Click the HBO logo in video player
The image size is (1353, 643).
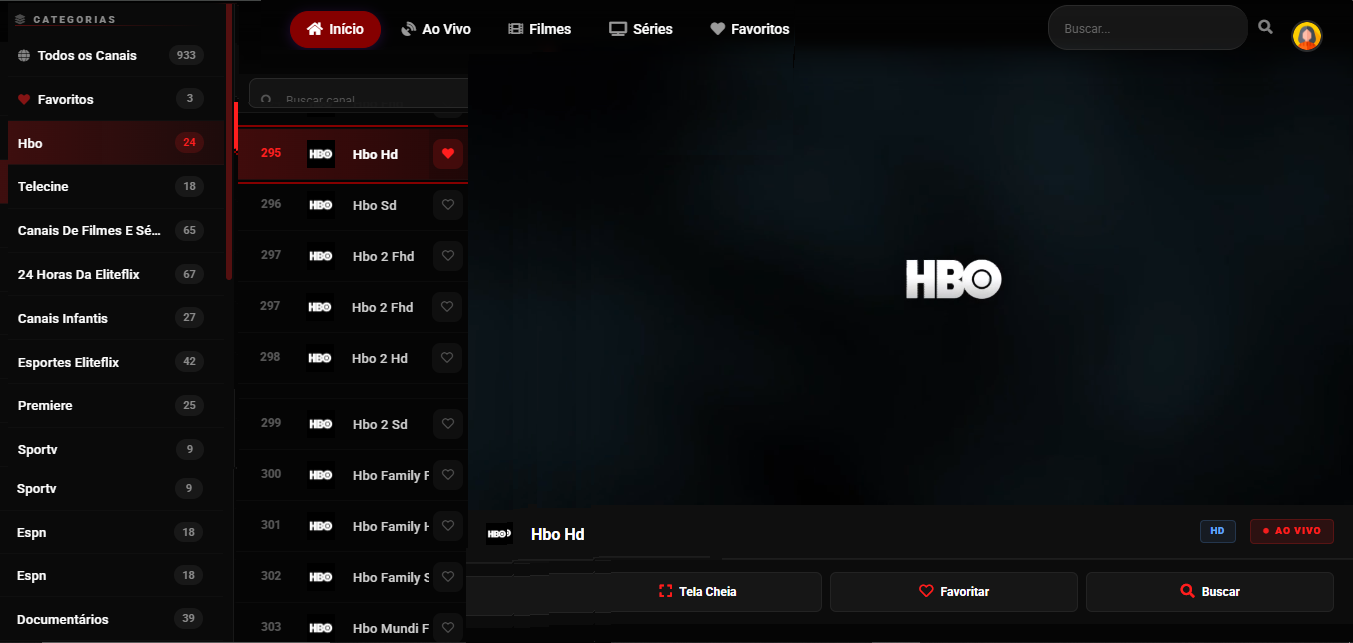click(x=953, y=280)
